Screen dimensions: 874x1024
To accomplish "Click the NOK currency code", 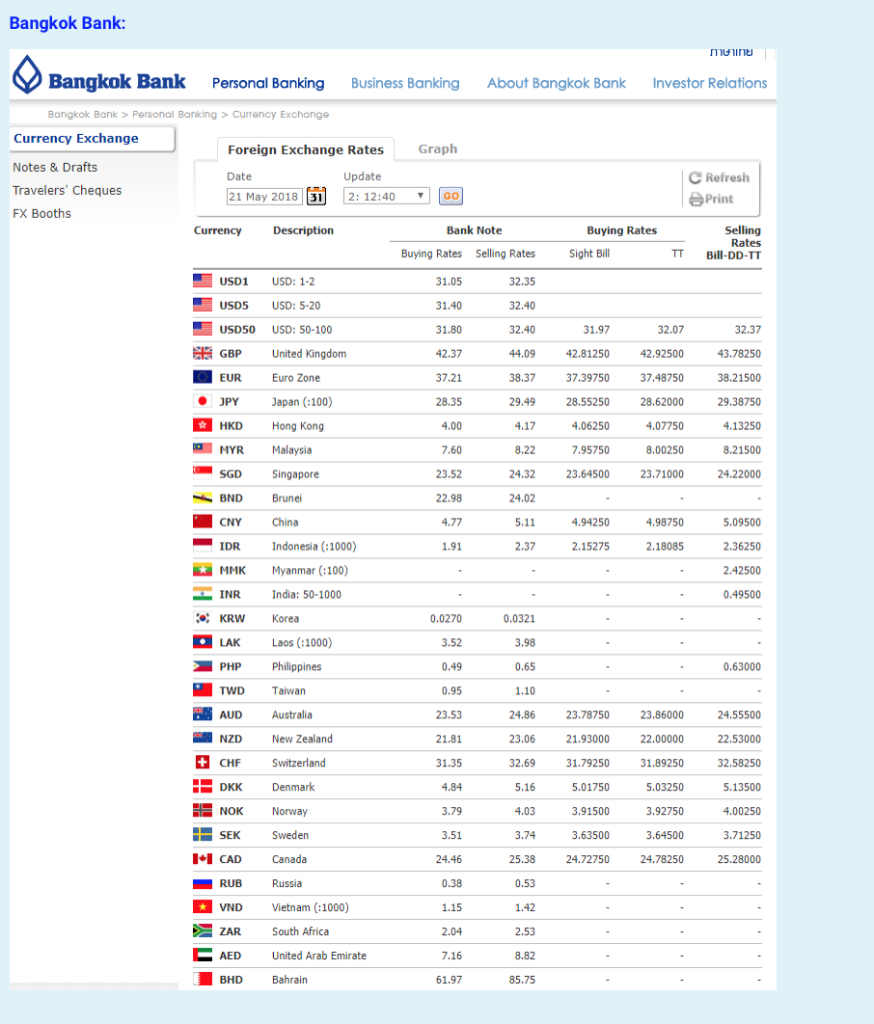I will (x=231, y=811).
